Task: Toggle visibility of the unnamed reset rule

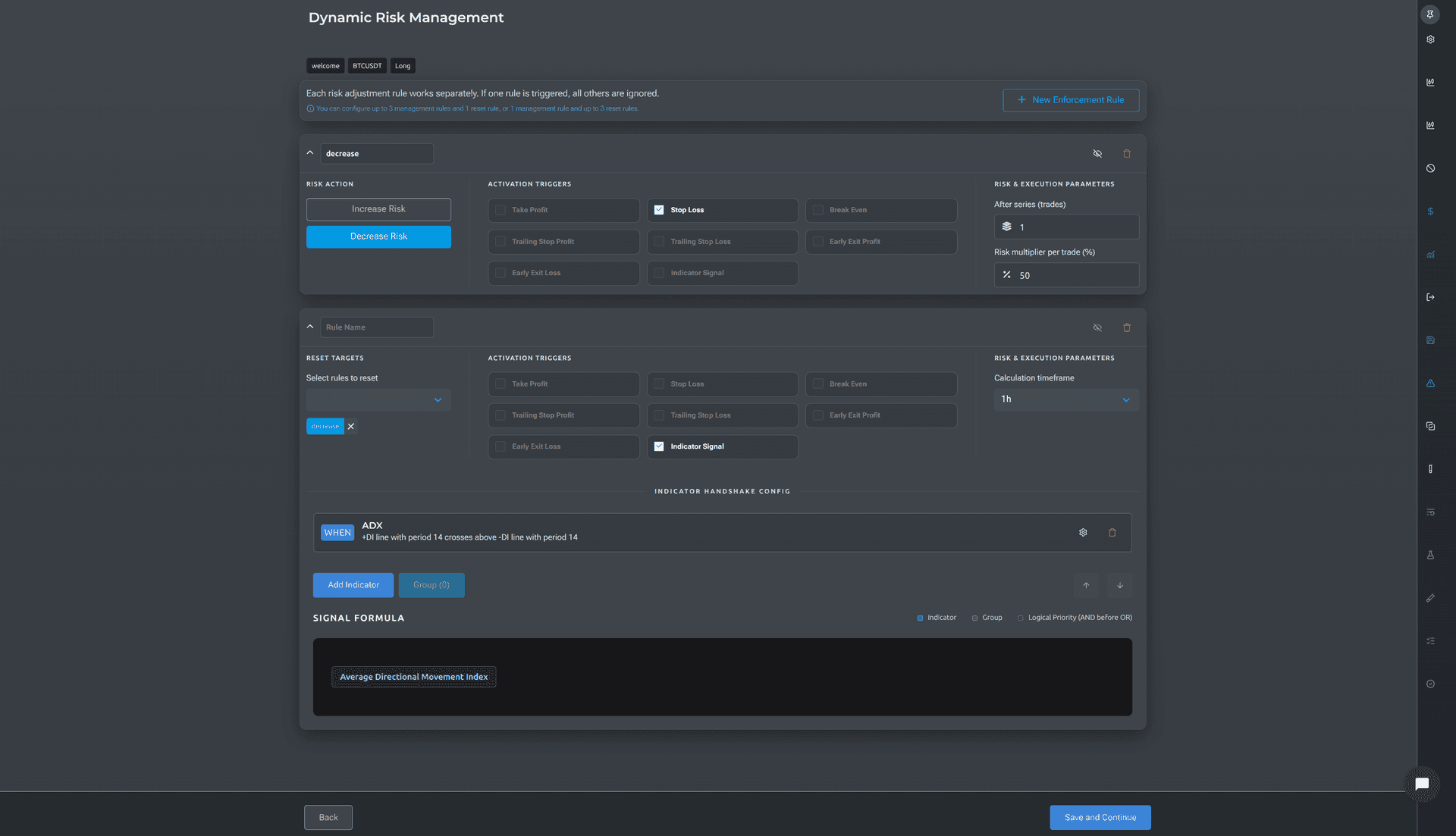Action: coord(1097,327)
